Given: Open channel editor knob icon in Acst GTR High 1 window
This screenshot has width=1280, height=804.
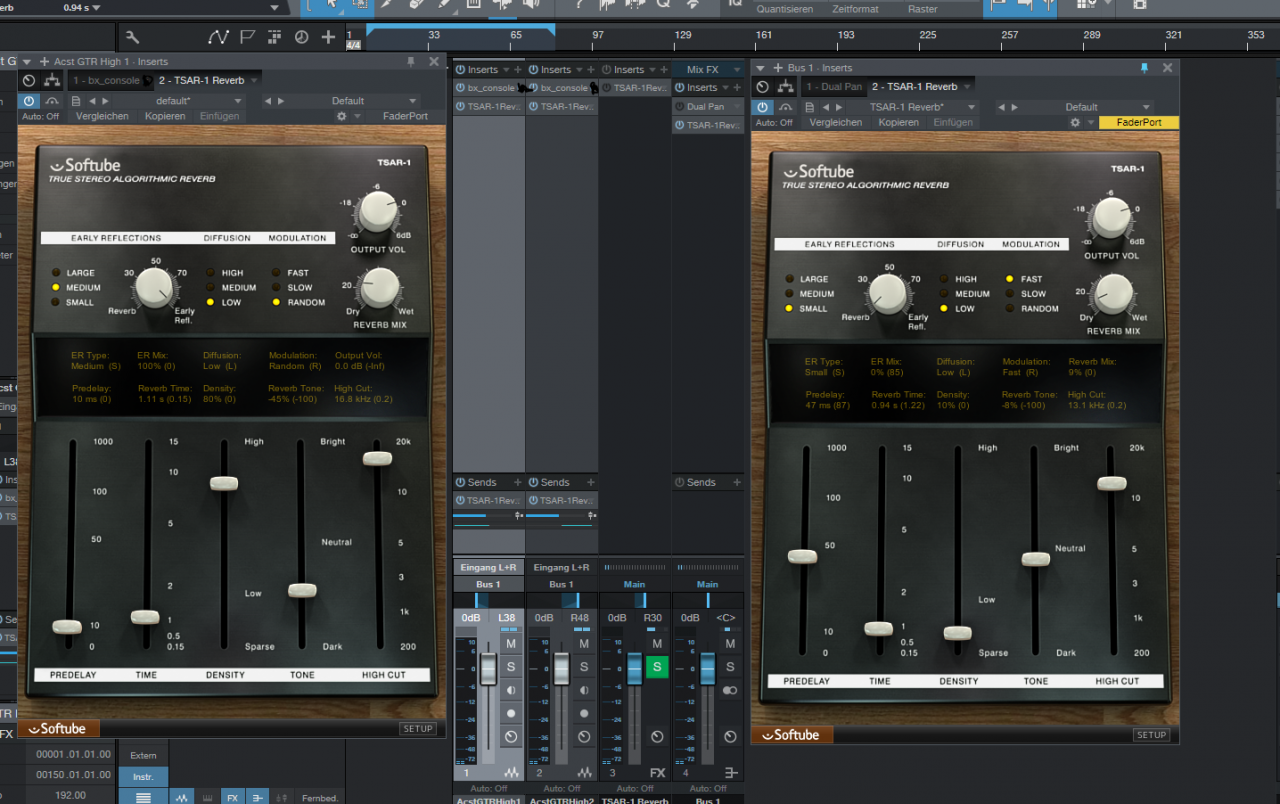Looking at the screenshot, I should coord(29,81).
